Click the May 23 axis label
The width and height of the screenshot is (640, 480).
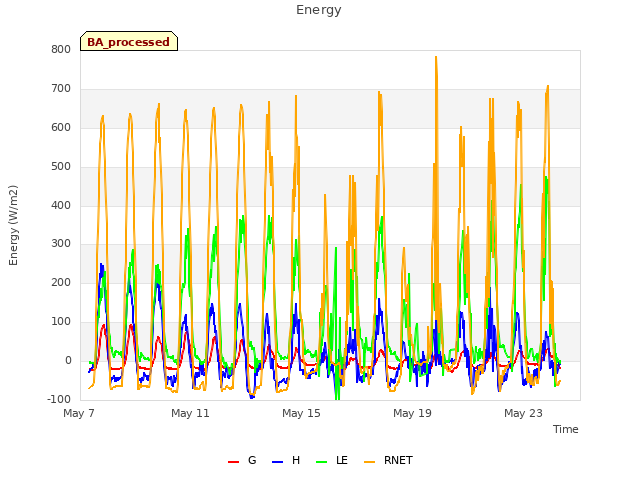click(523, 413)
